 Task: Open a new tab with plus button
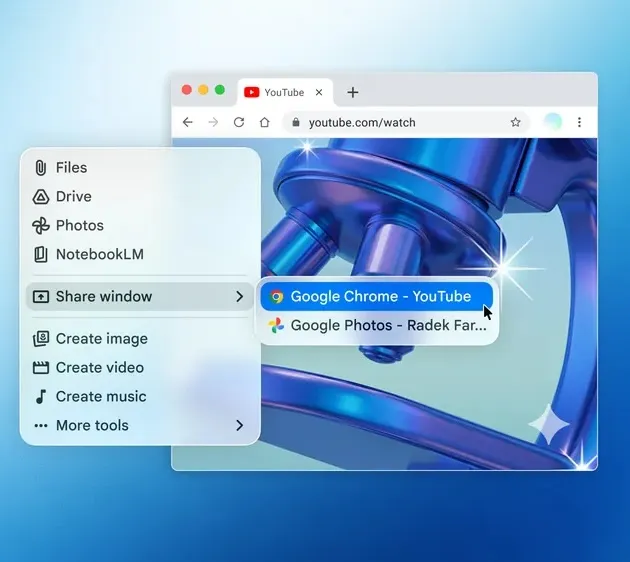click(352, 92)
